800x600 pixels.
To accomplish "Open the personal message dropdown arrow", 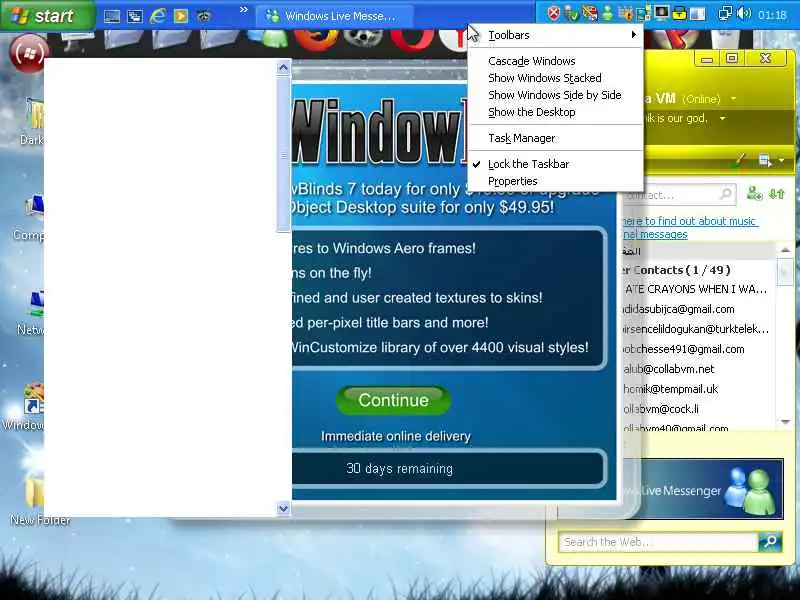I will coord(722,118).
